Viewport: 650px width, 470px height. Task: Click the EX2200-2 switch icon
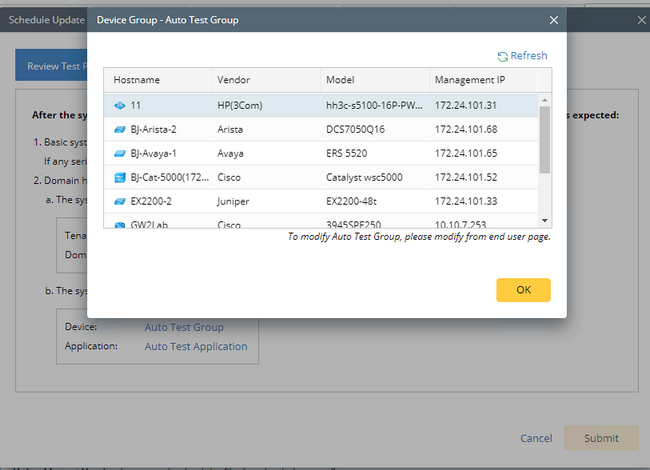pos(119,201)
